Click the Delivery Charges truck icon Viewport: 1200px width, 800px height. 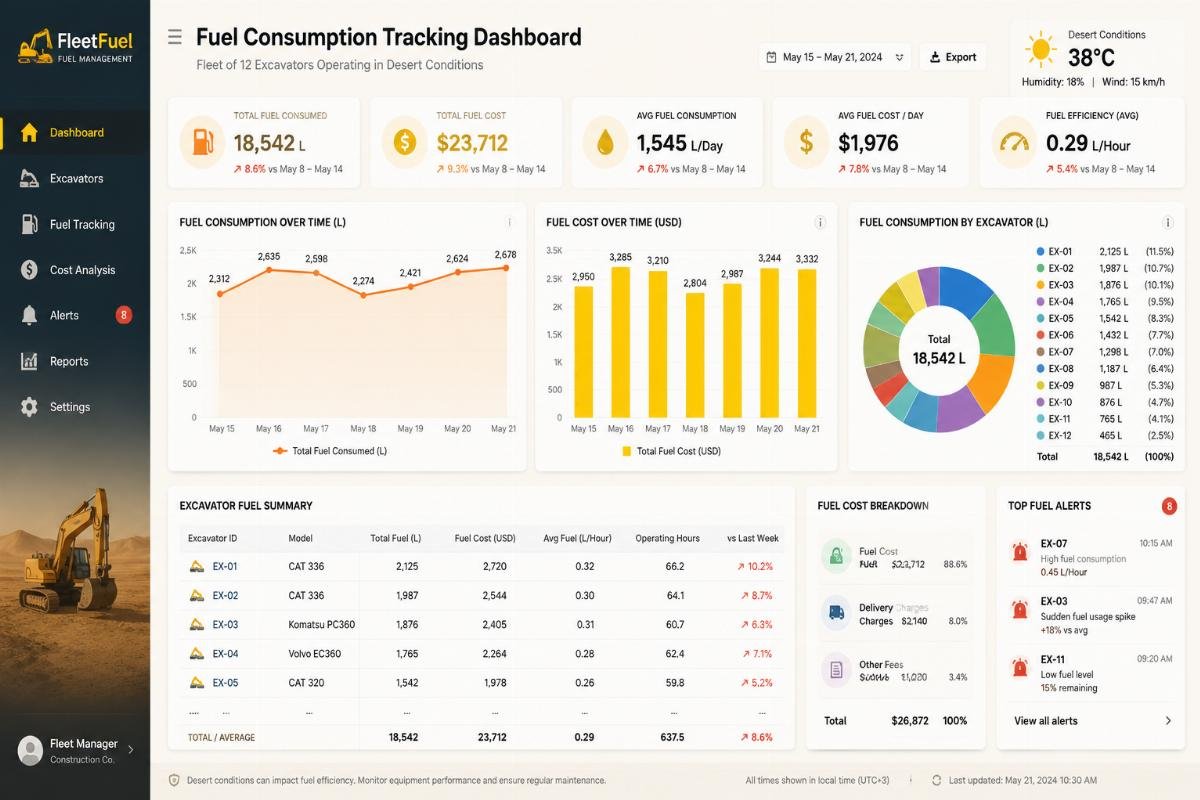click(x=836, y=612)
